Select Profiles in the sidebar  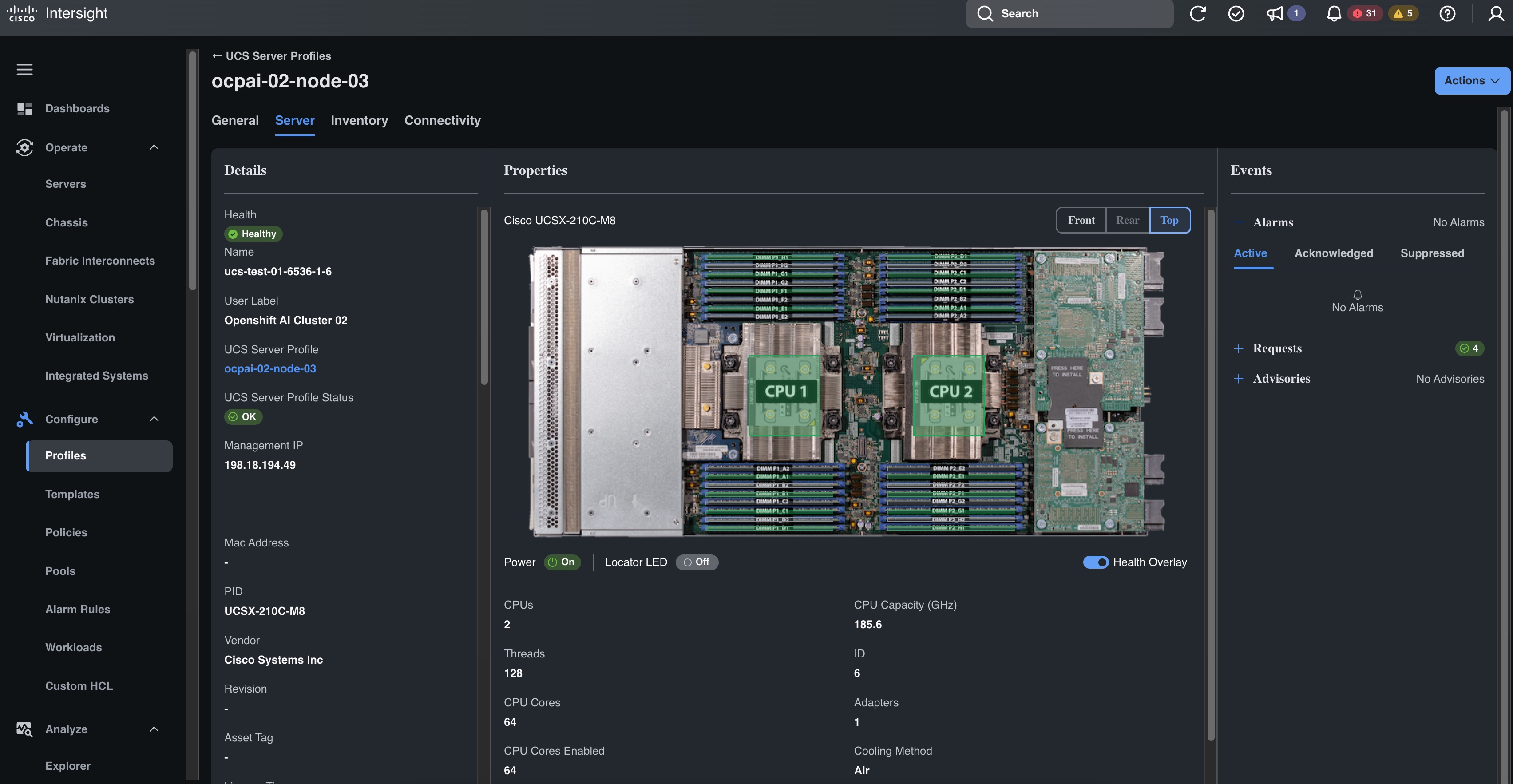[x=99, y=456]
